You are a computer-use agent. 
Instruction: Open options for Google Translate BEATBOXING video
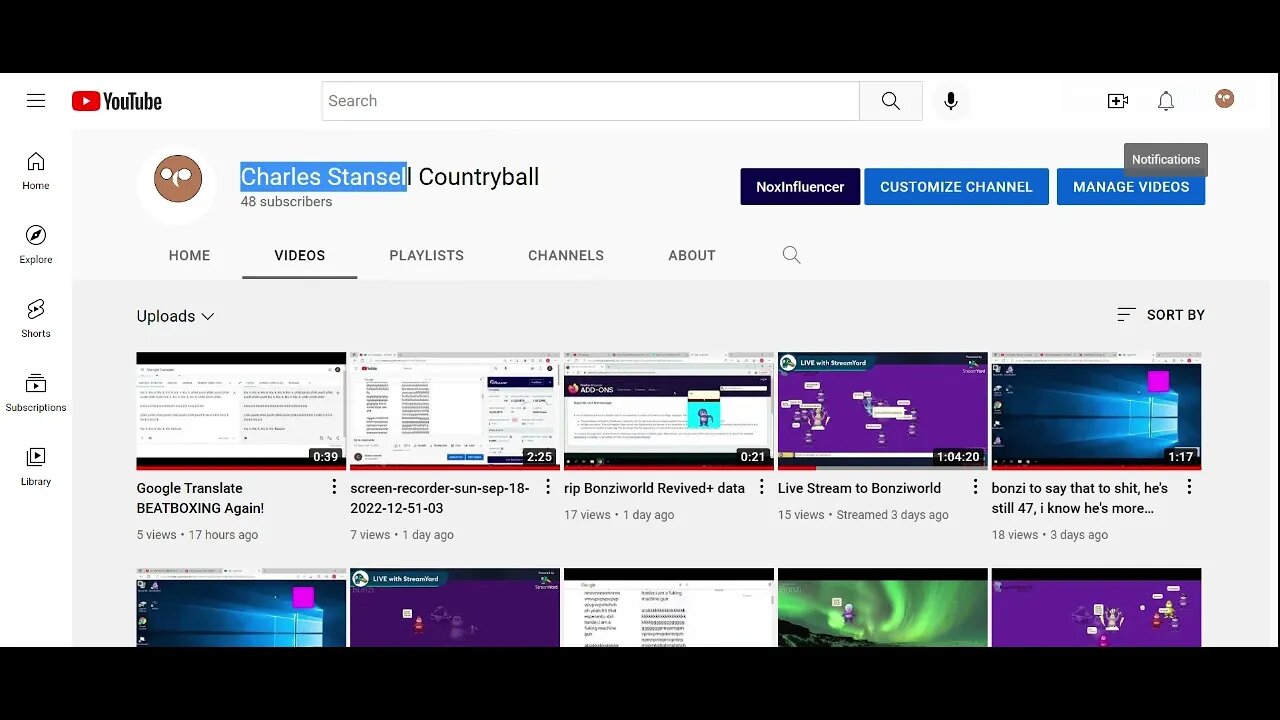pos(334,487)
